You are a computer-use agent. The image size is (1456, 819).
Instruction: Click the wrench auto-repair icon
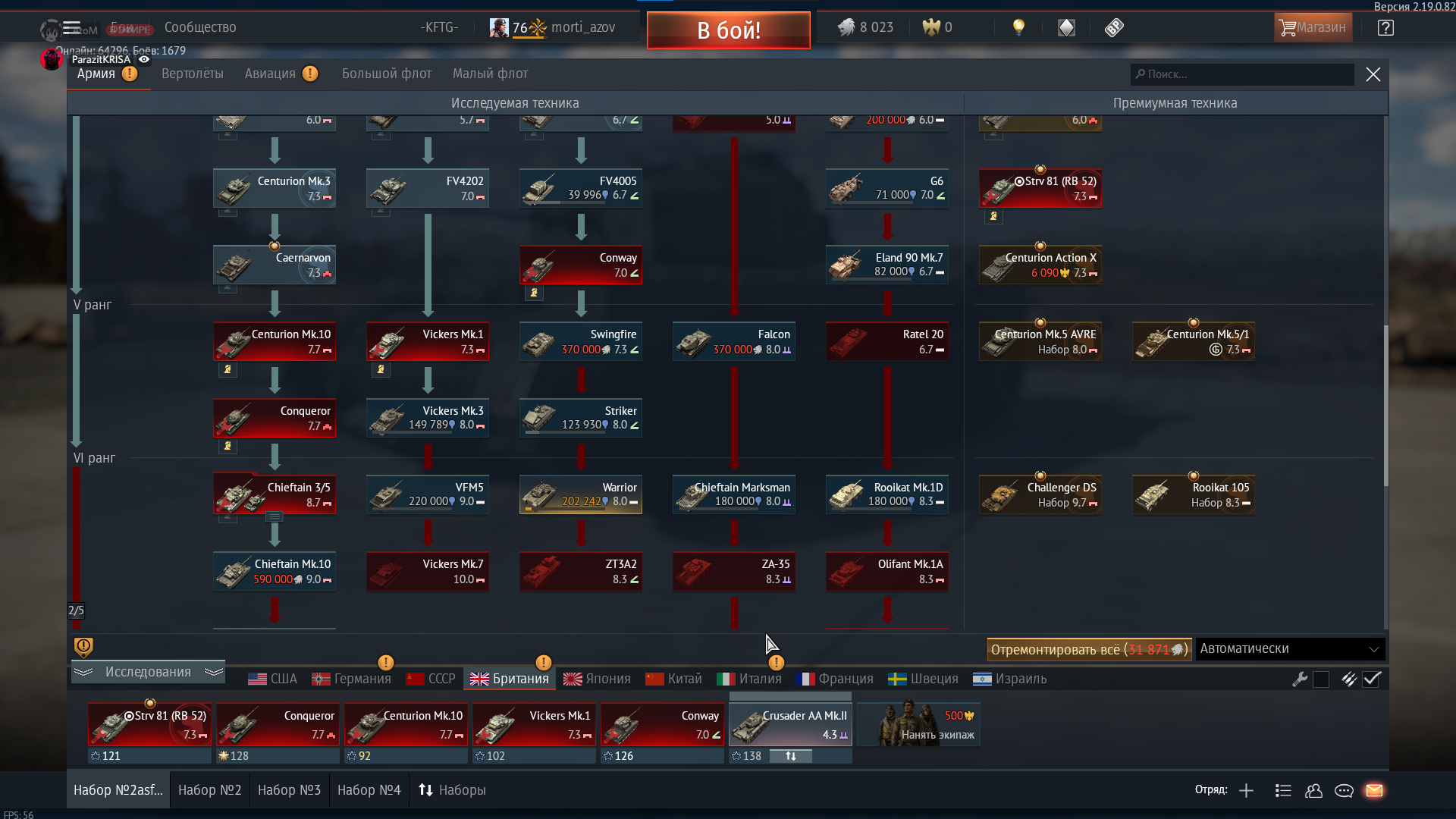[1300, 679]
